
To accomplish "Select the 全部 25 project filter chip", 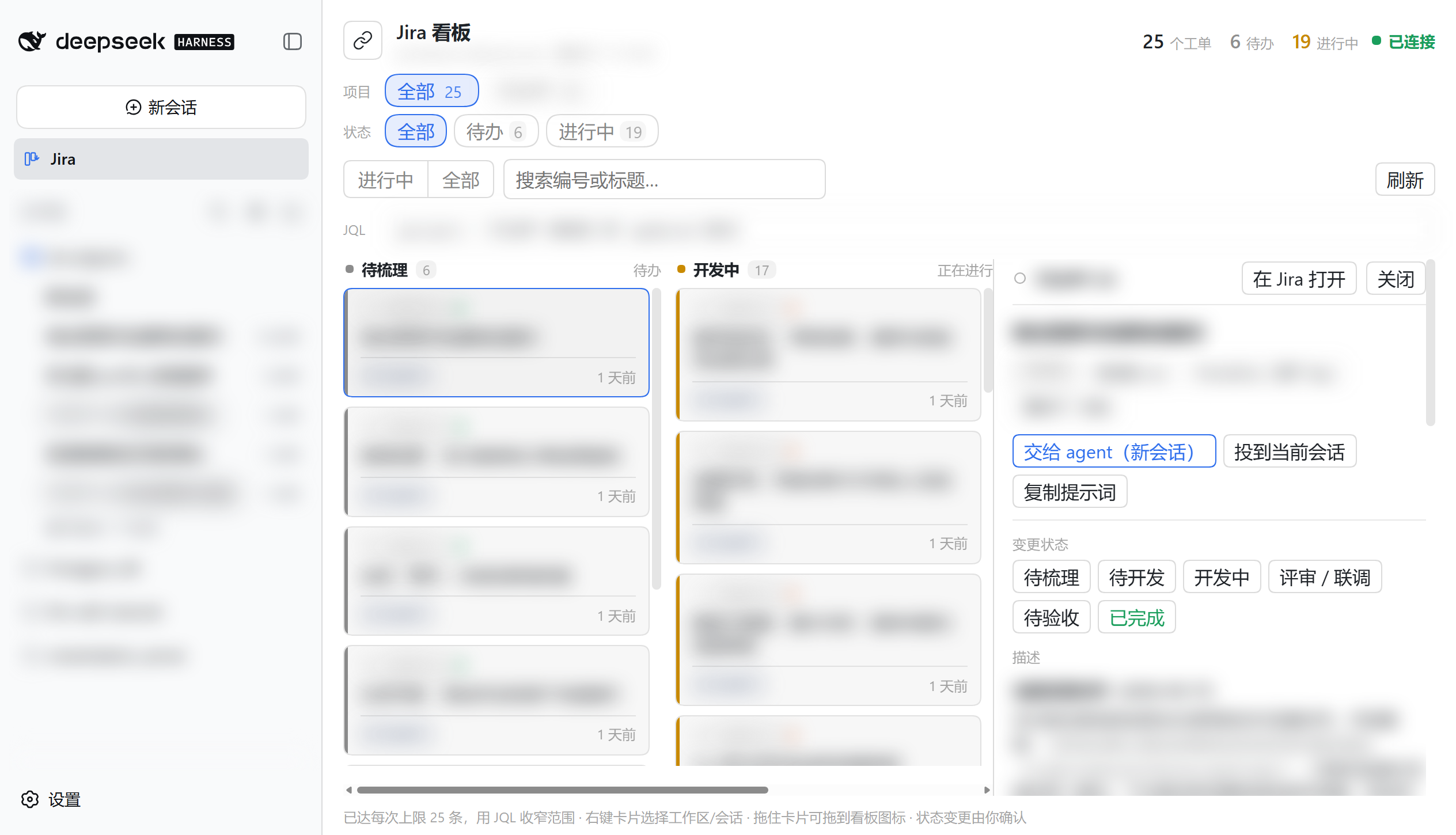I will (x=432, y=91).
